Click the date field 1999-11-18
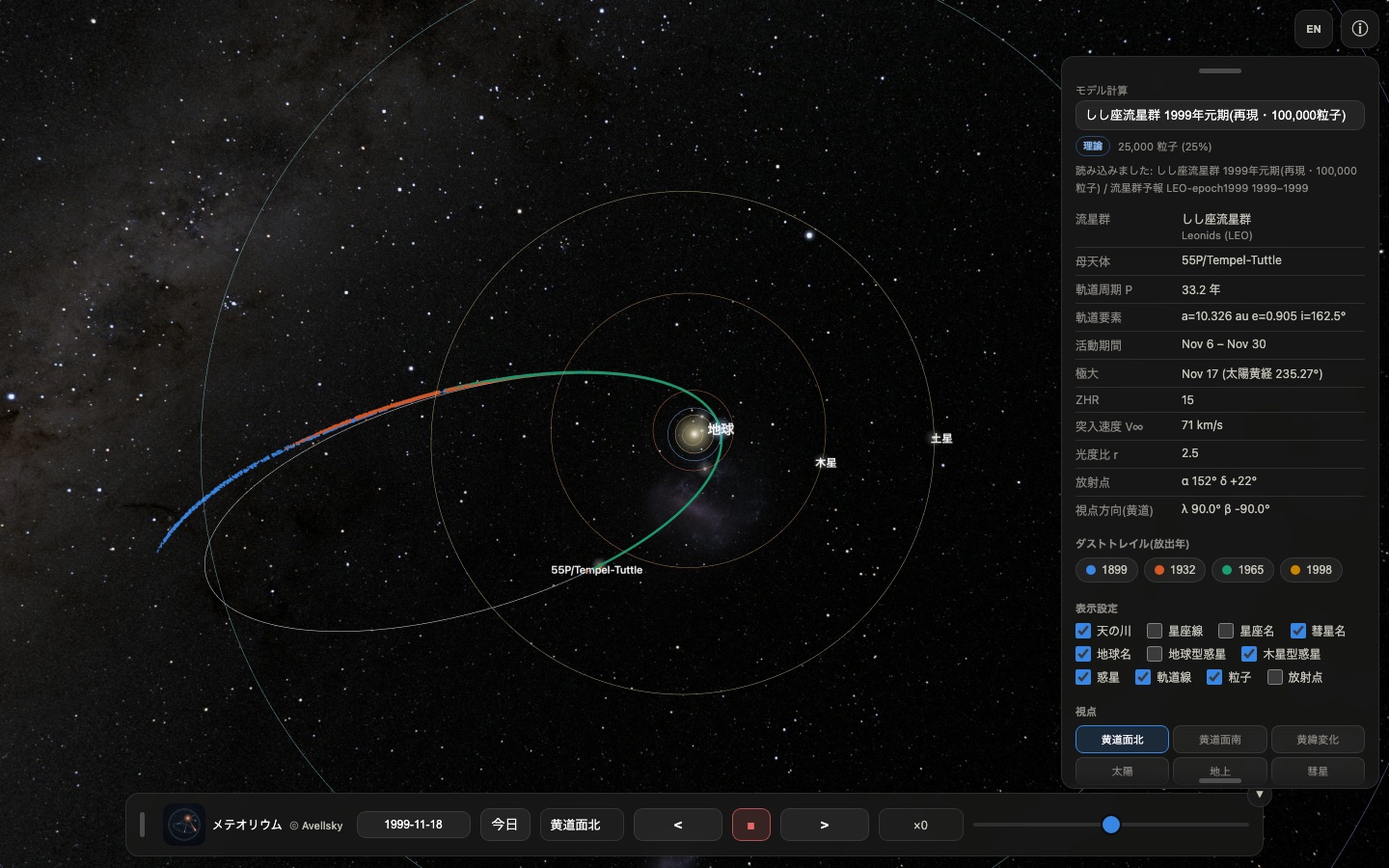The height and width of the screenshot is (868, 1389). pyautogui.click(x=413, y=825)
